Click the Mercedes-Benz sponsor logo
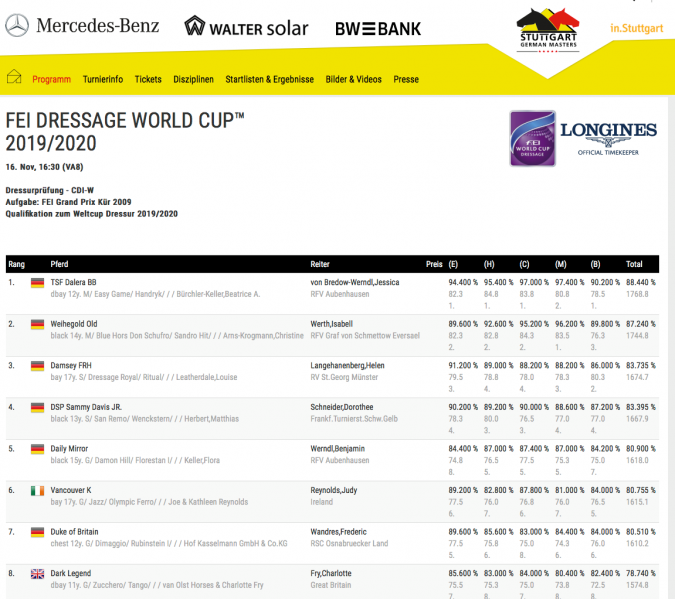The image size is (675, 599). point(82,26)
